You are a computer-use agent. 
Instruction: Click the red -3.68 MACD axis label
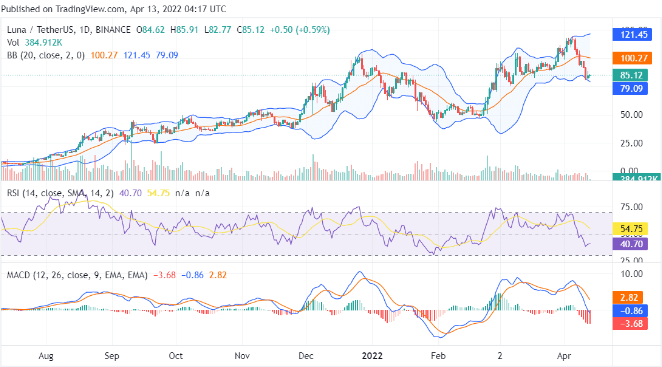630,324
